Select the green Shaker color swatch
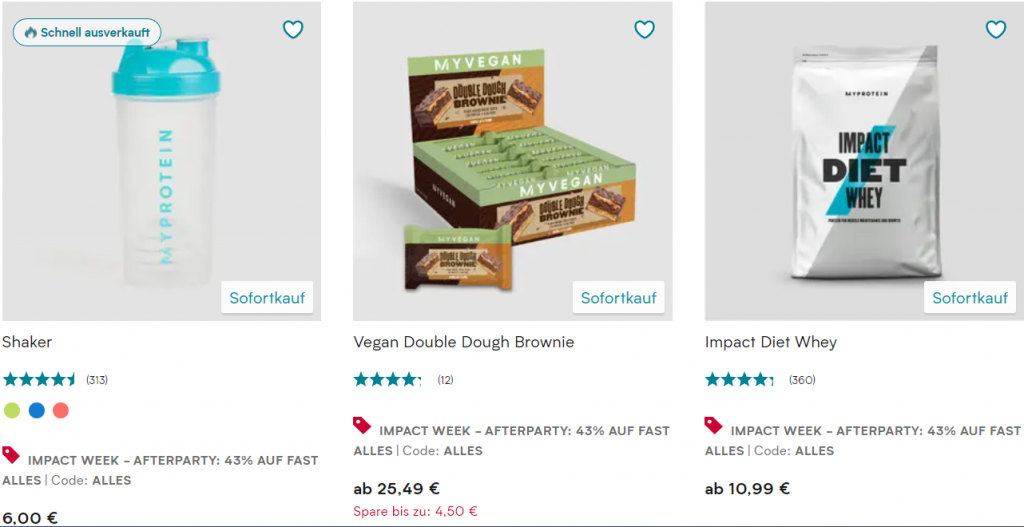Viewport: 1024px width, 527px height. click(x=12, y=411)
